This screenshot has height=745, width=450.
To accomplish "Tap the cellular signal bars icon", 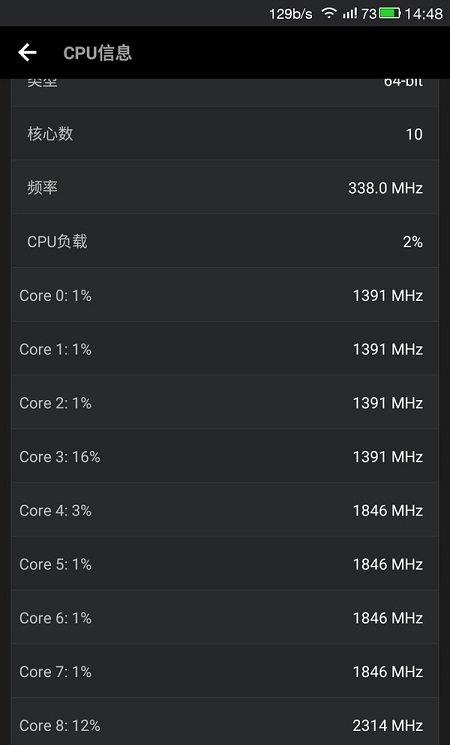I will [350, 13].
